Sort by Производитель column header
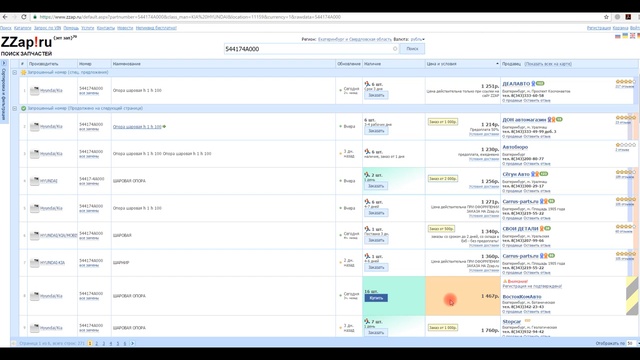Screen dimensions: 640x360 click(52, 64)
